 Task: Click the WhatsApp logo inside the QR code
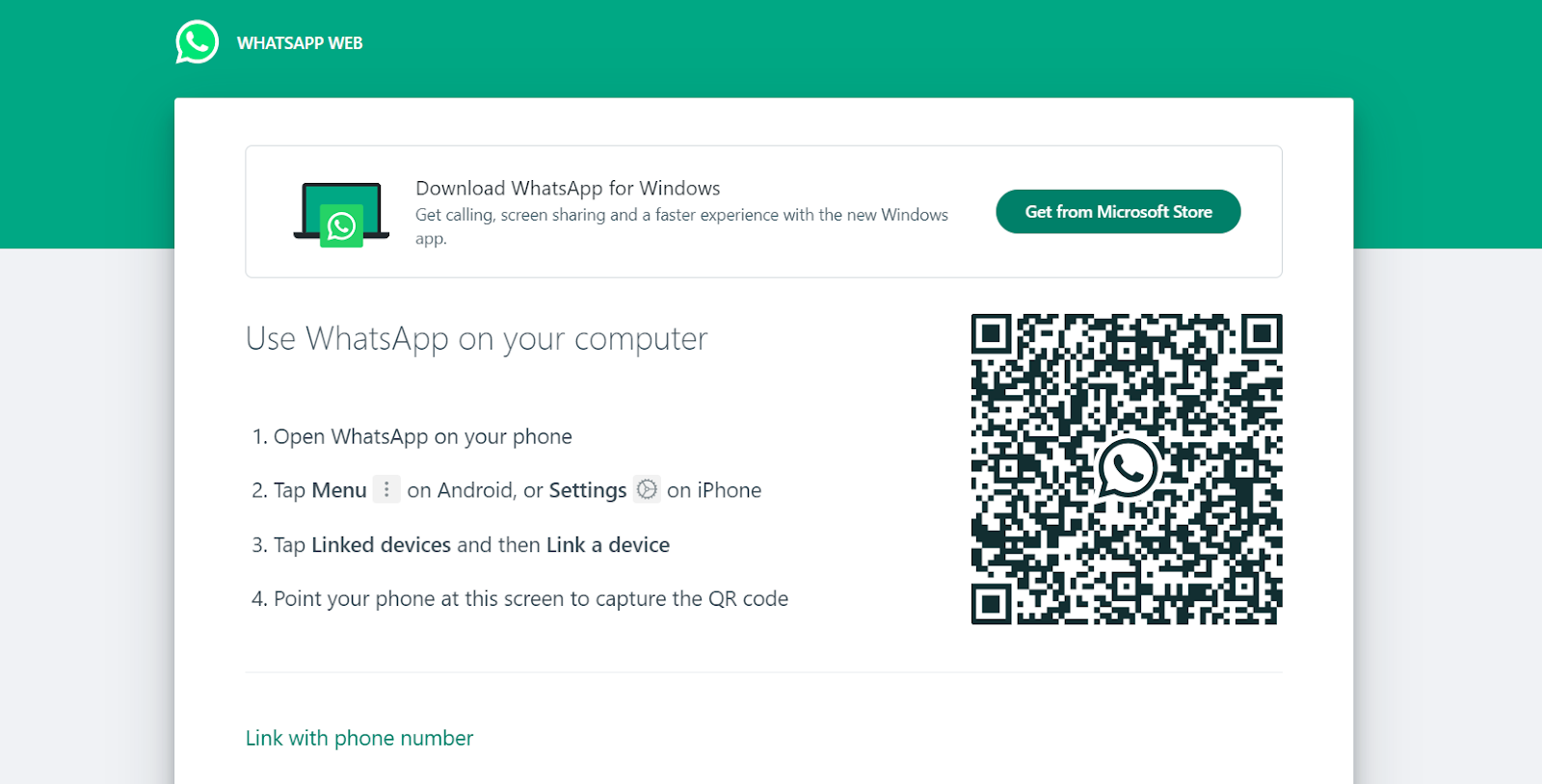[x=1127, y=468]
